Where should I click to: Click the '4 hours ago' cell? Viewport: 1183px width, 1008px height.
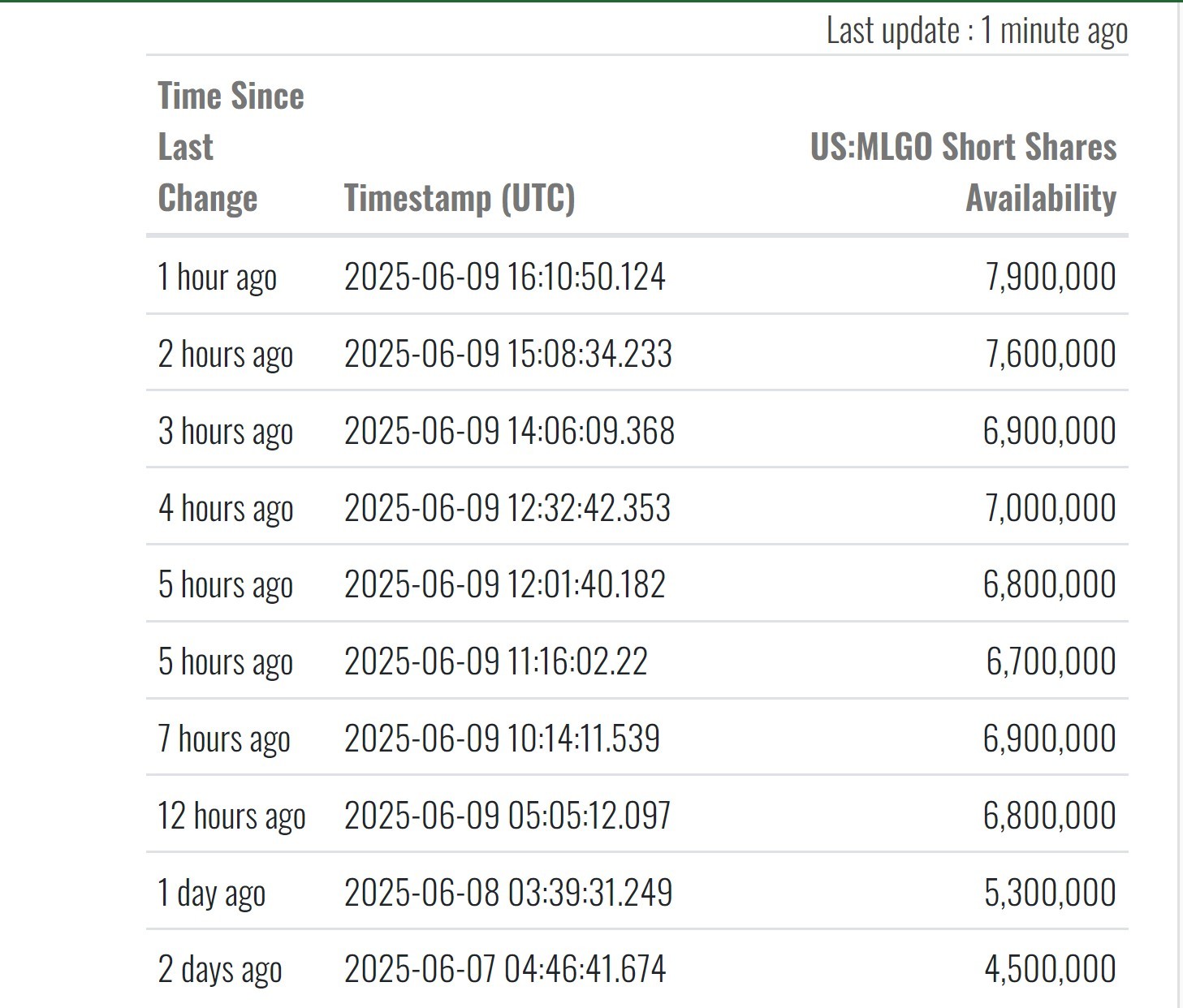point(226,509)
